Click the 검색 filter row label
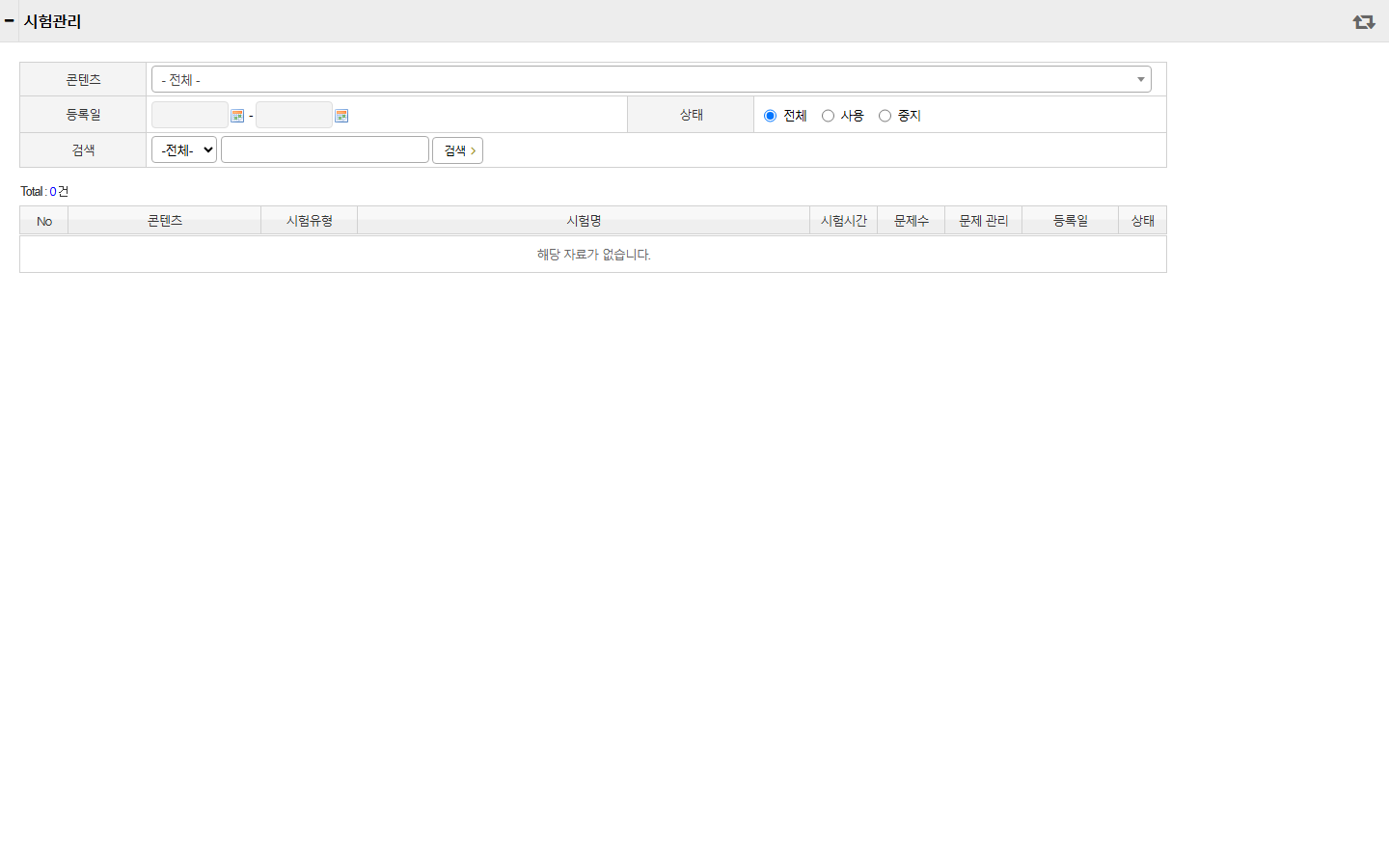This screenshot has height=868, width=1389. [83, 150]
